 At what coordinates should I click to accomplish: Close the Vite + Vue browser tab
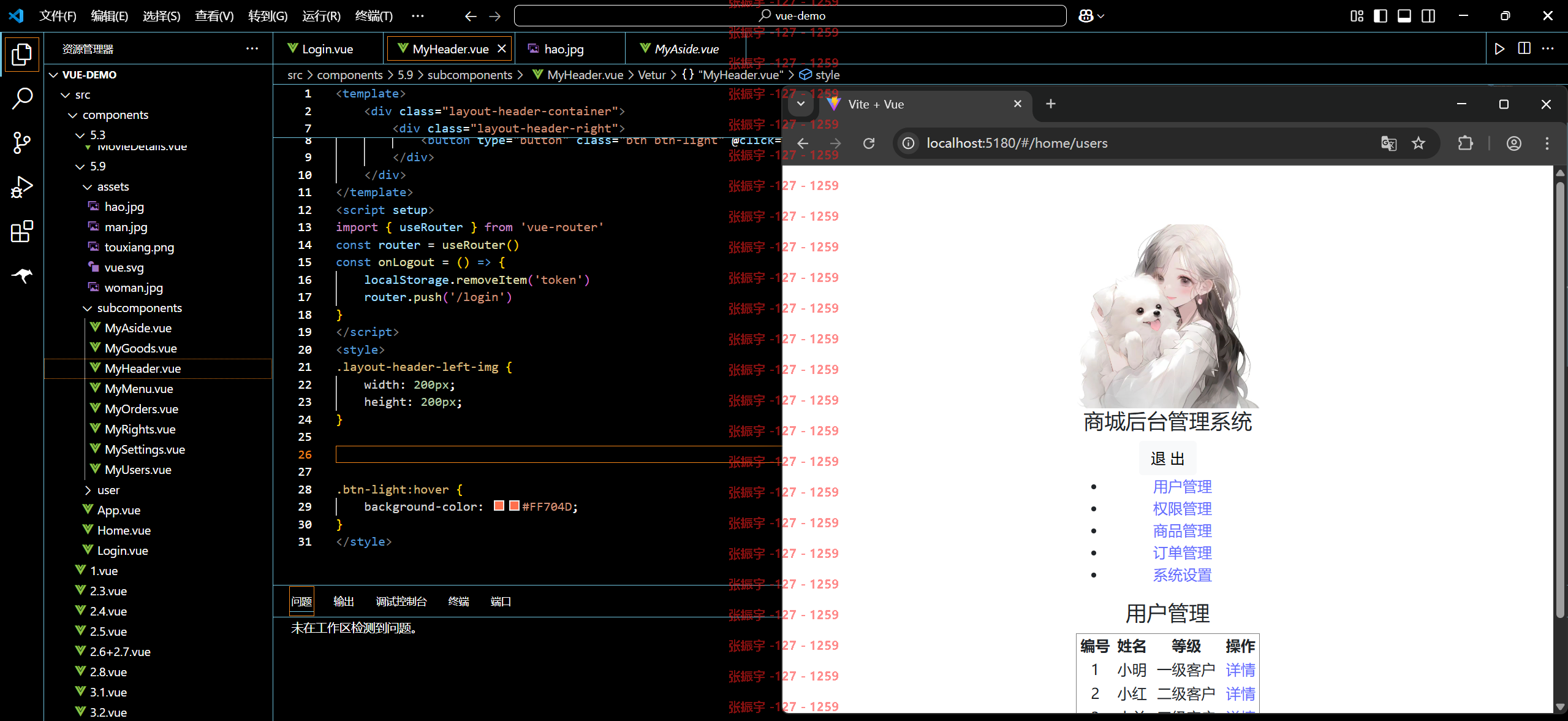pyautogui.click(x=1018, y=104)
